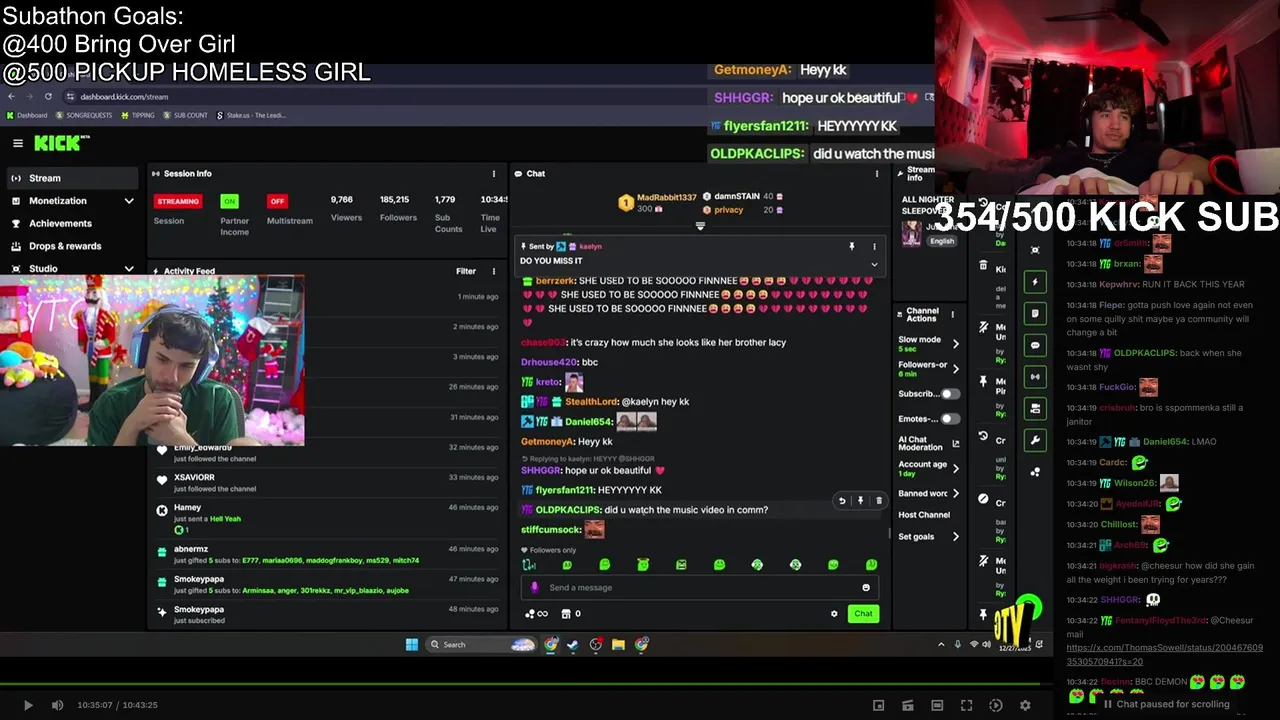The height and width of the screenshot is (720, 1280).
Task: Expand the Monetization sidebar section
Action: click(x=129, y=201)
